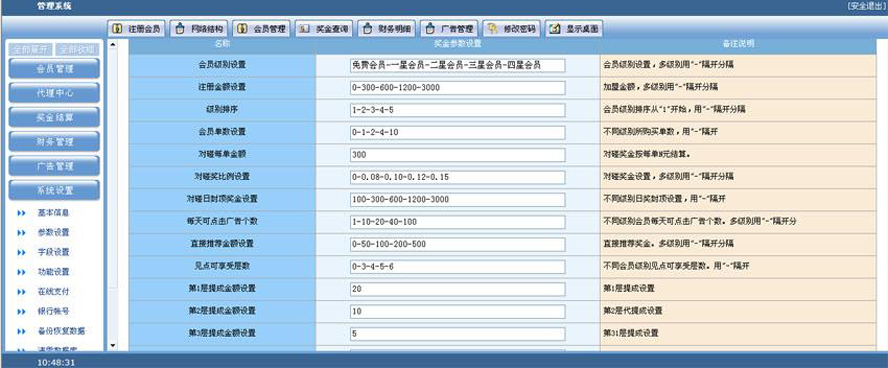The image size is (888, 368).
Task: Expand the 奖金结算 sidebar section
Action: [55, 118]
